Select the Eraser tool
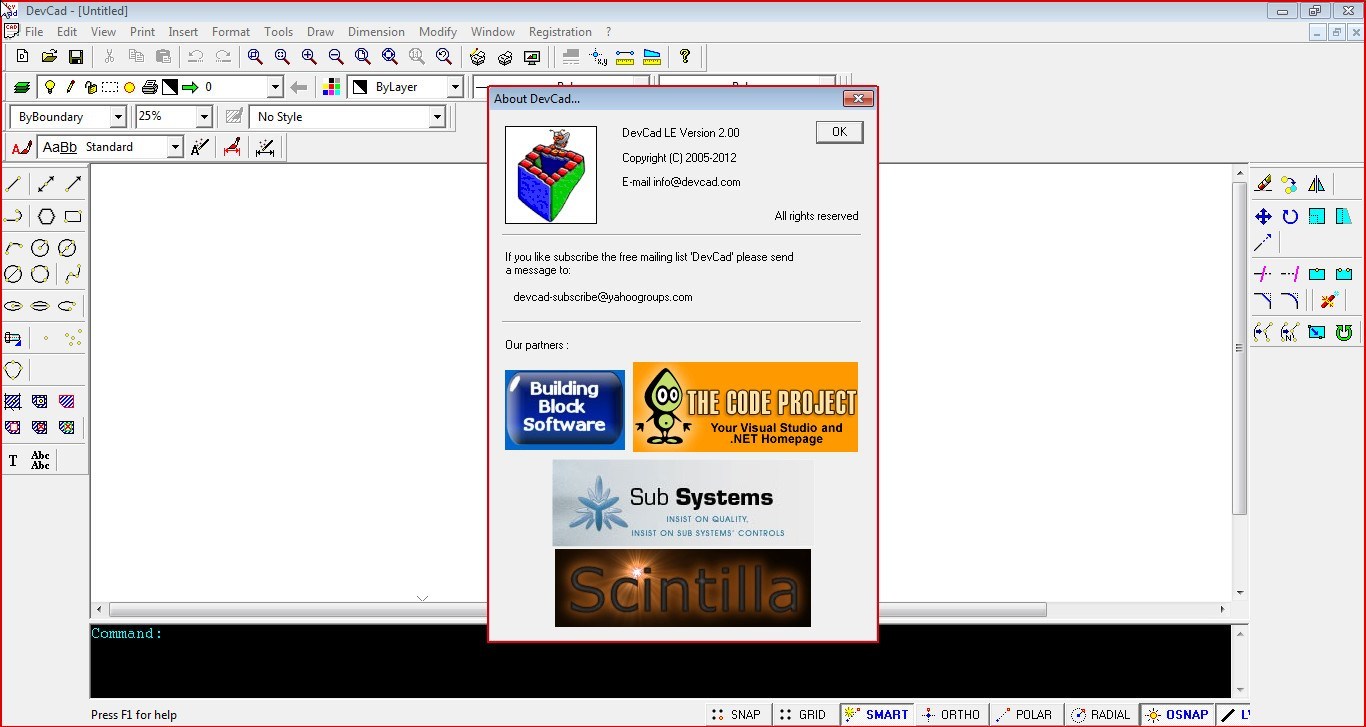This screenshot has width=1366, height=727. (x=1263, y=184)
